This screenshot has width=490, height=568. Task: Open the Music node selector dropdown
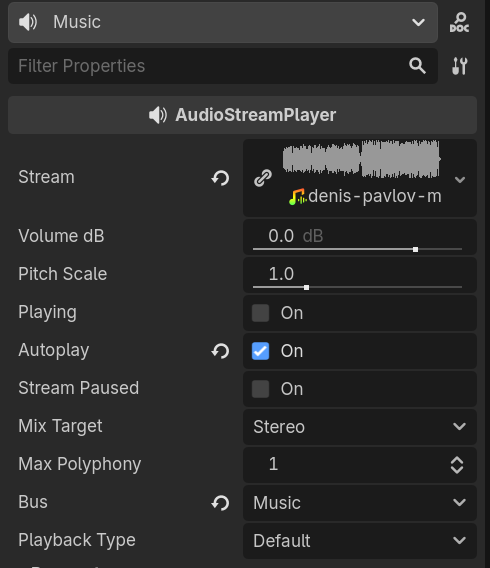pyautogui.click(x=223, y=22)
